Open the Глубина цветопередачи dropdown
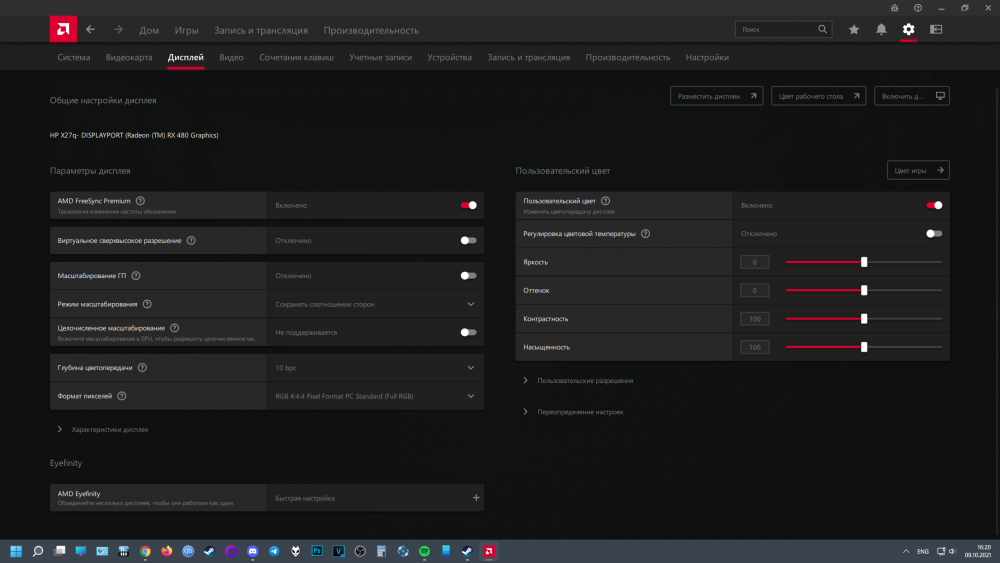Screen dimensions: 1000x563 coord(471,368)
